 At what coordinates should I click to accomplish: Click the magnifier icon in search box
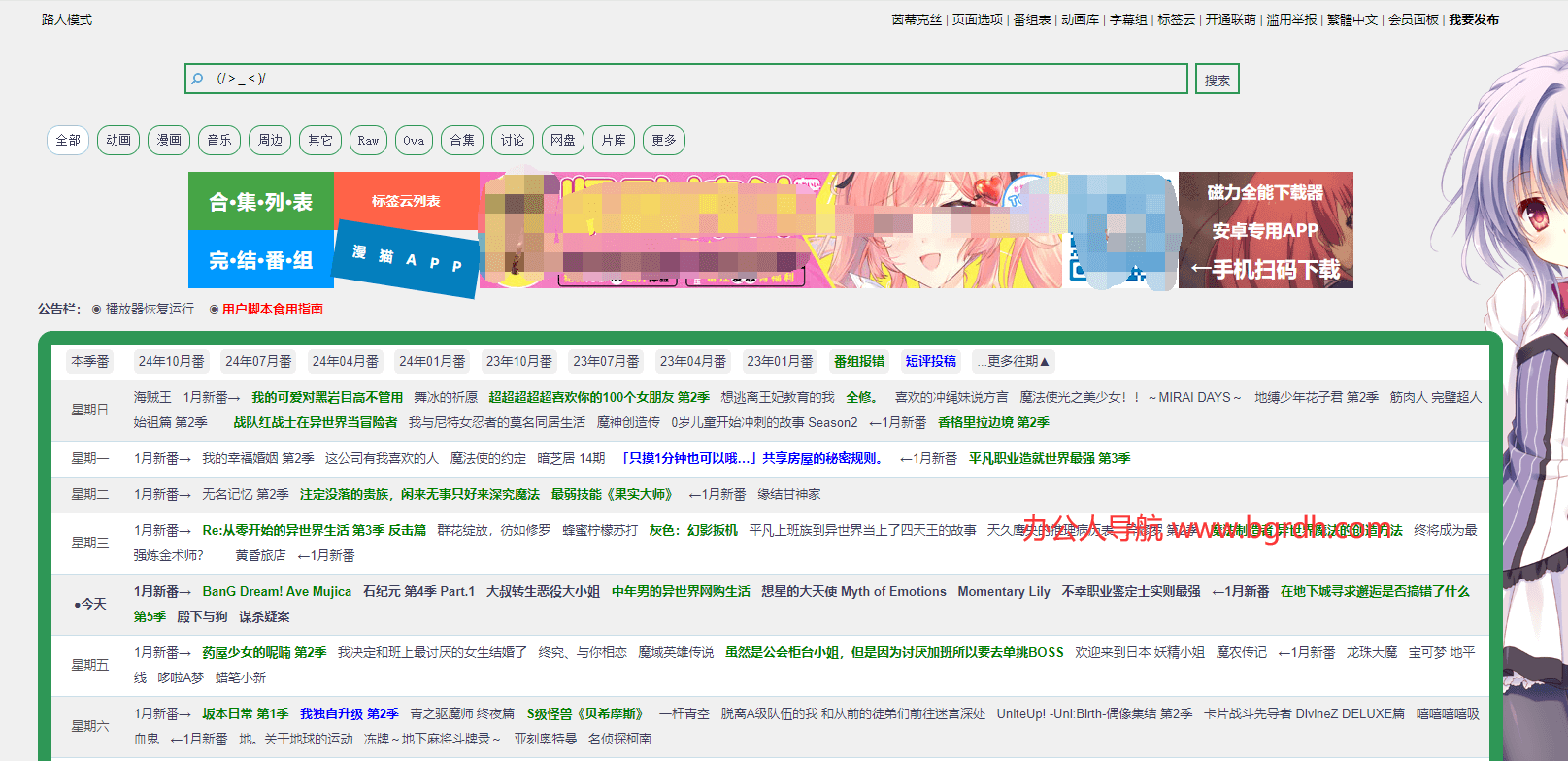tap(197, 79)
